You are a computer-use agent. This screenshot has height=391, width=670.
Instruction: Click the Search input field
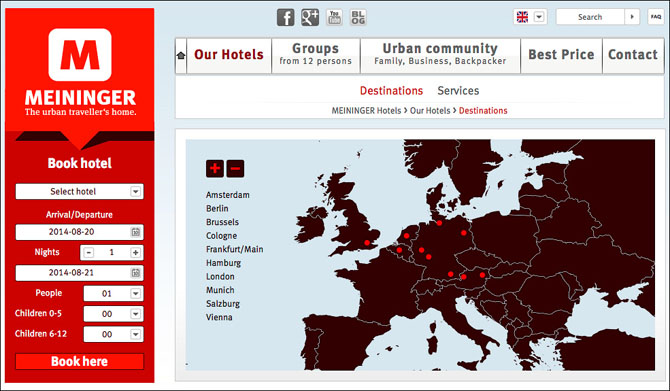click(590, 17)
